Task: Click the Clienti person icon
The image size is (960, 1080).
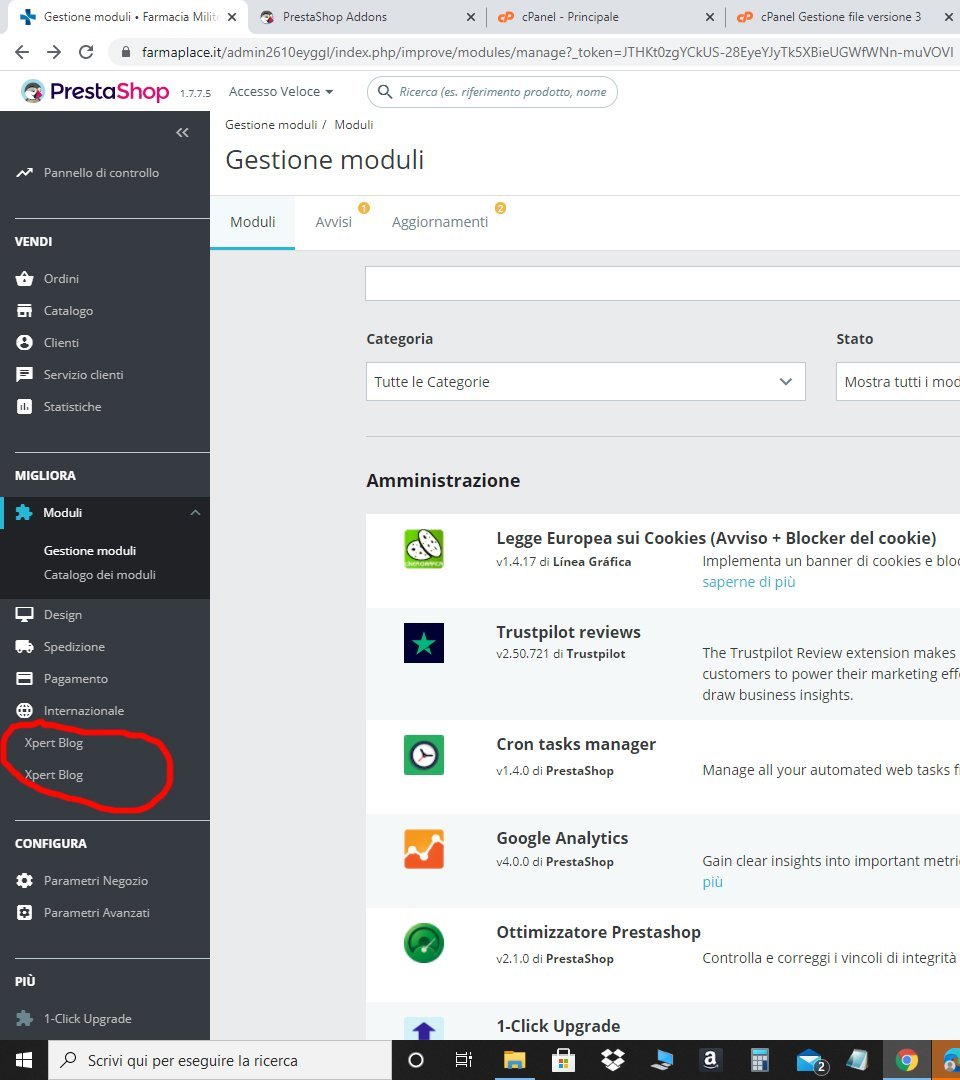Action: (24, 342)
